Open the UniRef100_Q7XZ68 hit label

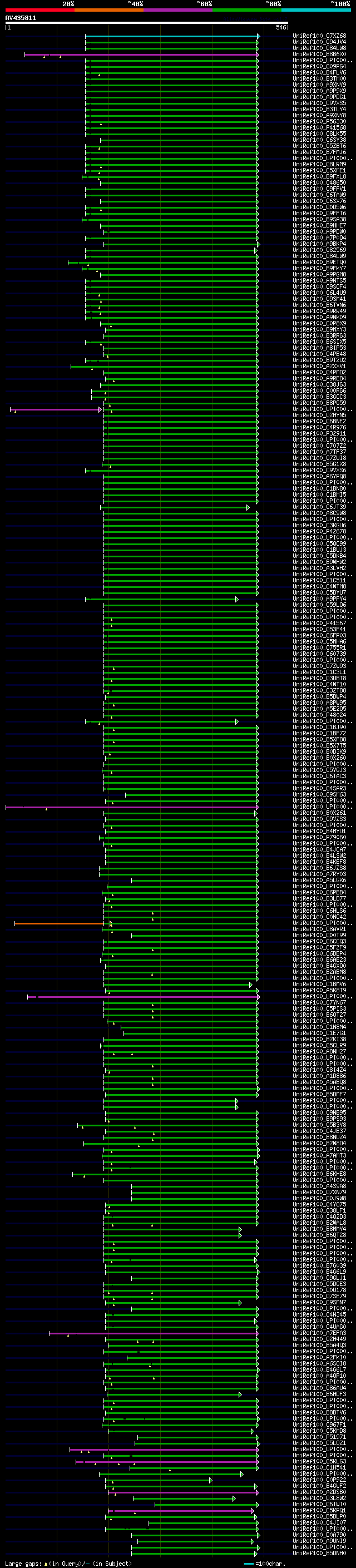pyautogui.click(x=319, y=36)
